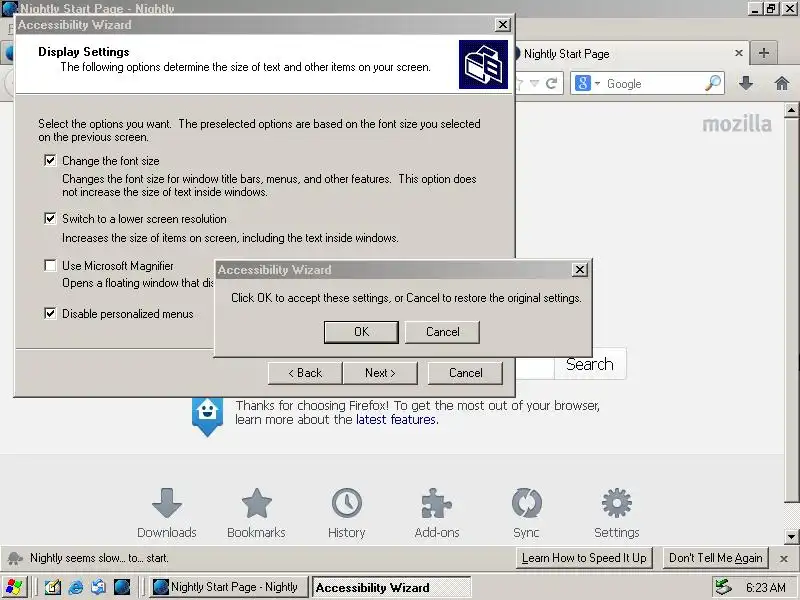Click the Firefox mascot snippet icon

coord(207,415)
